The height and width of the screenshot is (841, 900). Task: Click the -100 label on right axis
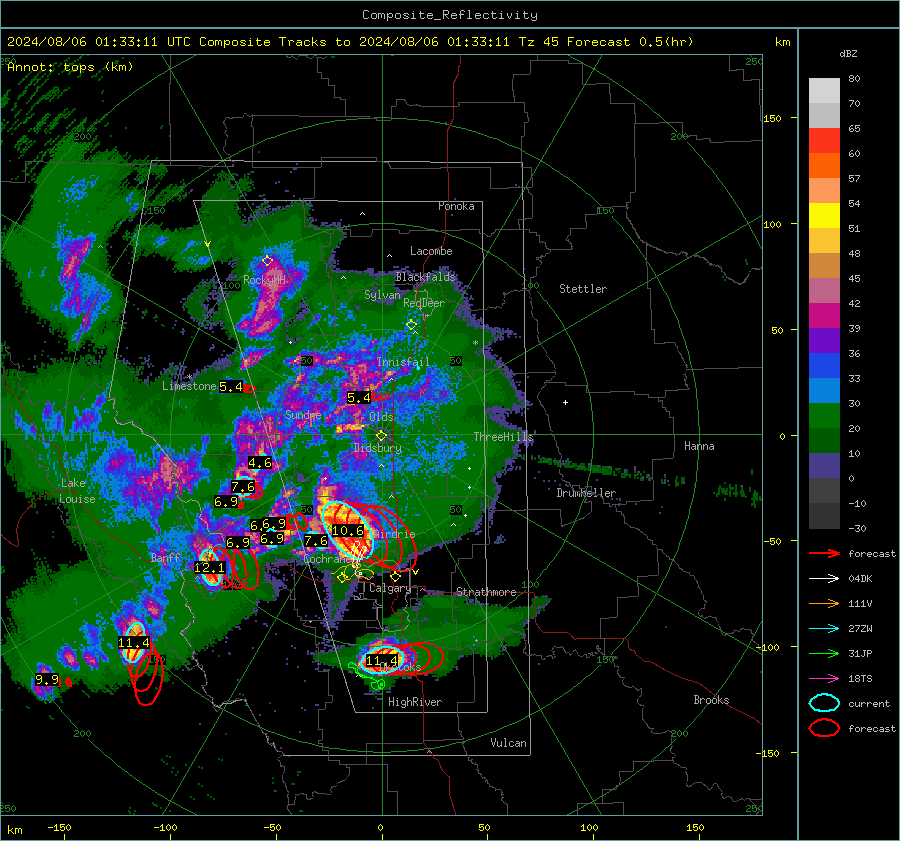pos(767,647)
